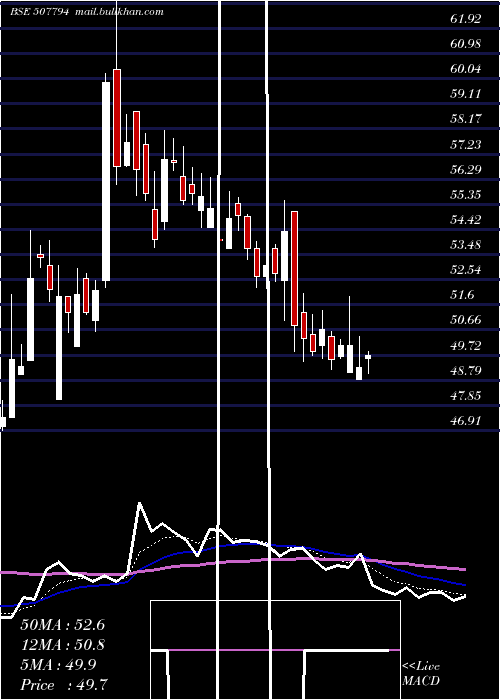Click the 47.85 price axis label
This screenshot has width=500, height=700.
coord(466,396)
